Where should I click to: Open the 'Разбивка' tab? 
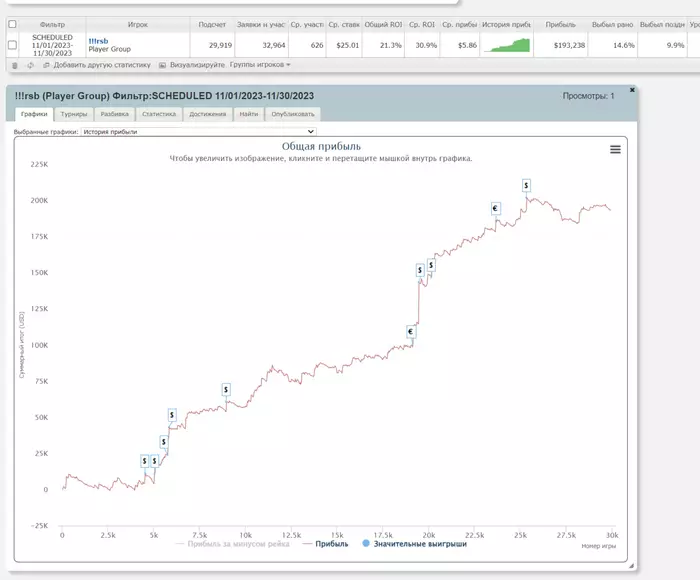[114, 114]
